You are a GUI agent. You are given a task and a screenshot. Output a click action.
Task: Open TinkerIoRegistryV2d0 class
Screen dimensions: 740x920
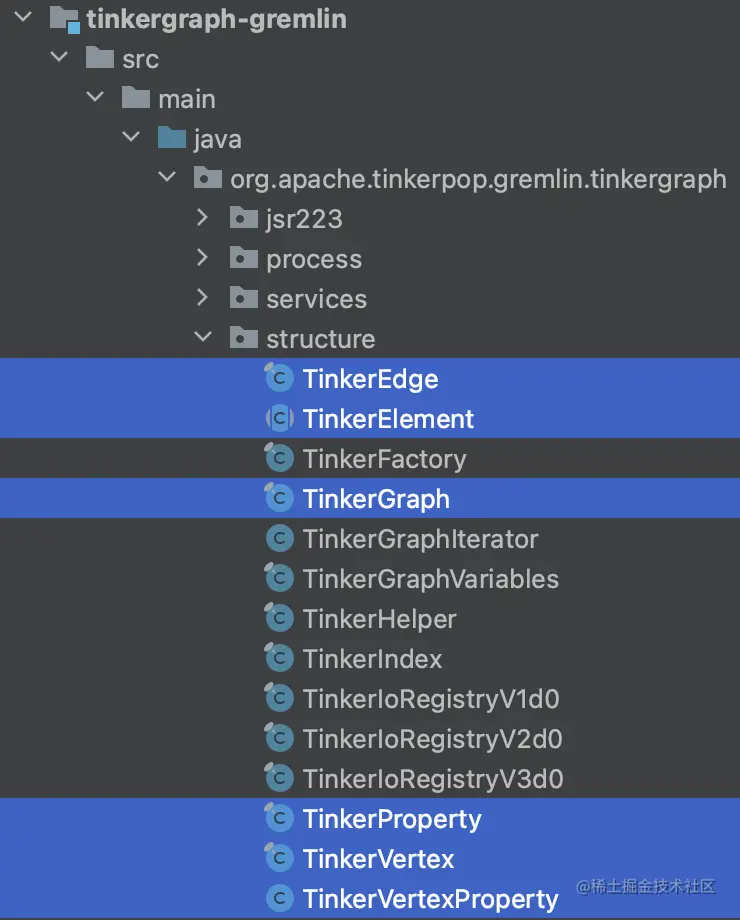click(x=432, y=739)
